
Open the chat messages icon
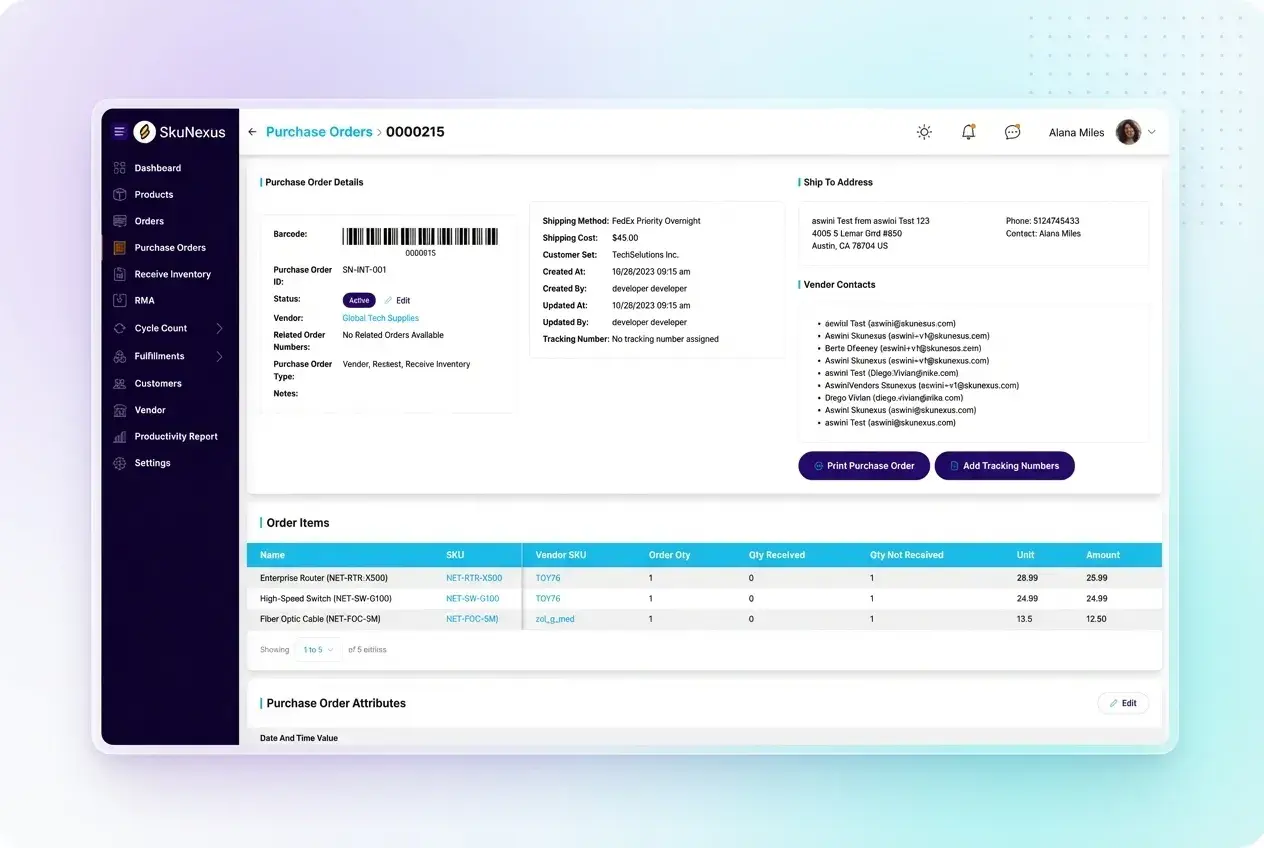point(1012,131)
